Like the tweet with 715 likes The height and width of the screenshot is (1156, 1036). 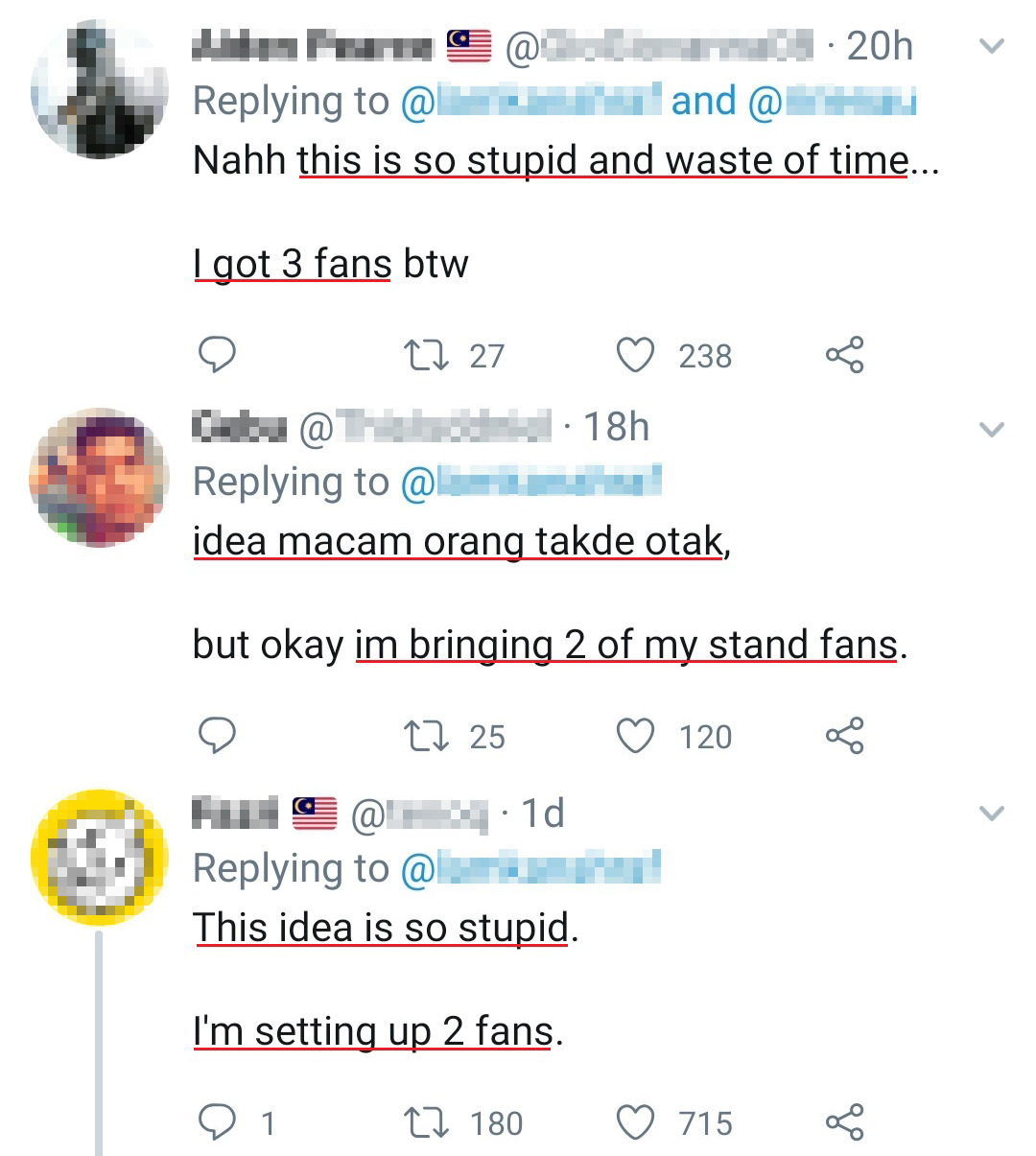coord(634,1122)
